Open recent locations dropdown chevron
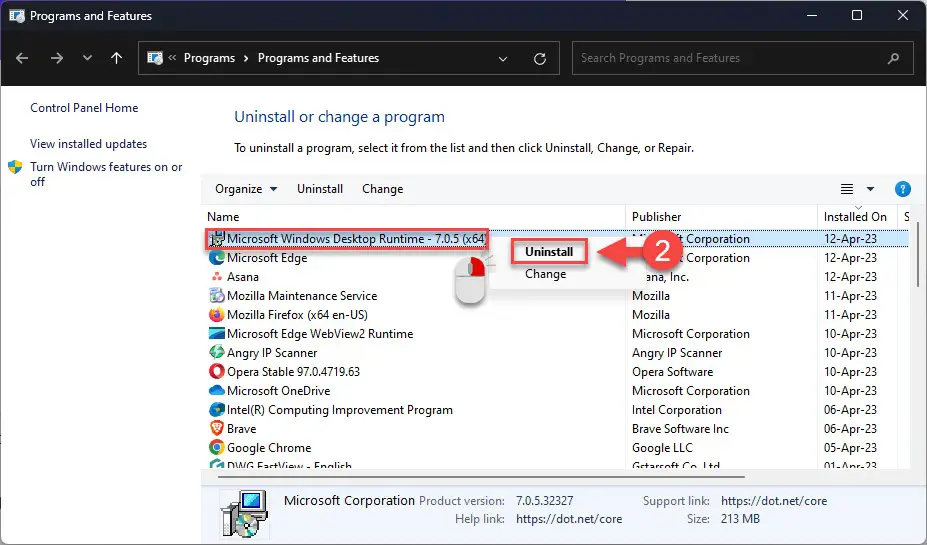The image size is (927, 545). point(87,58)
